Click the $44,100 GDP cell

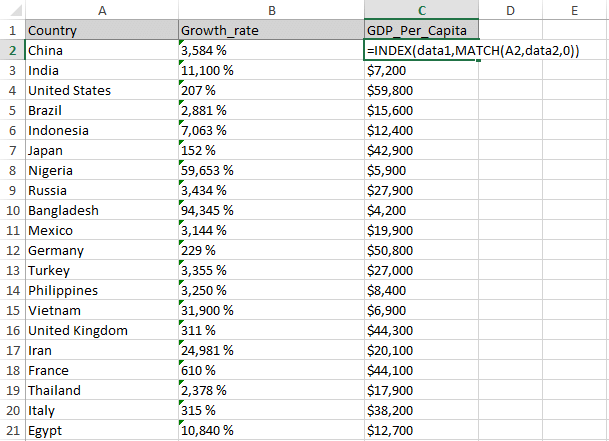[421, 370]
